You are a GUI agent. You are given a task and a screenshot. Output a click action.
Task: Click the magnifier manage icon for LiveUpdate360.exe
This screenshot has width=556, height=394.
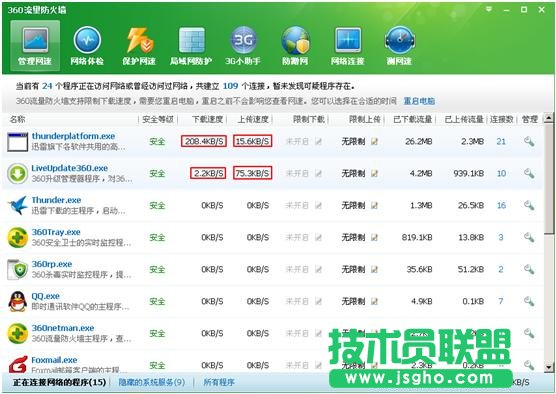pos(529,173)
